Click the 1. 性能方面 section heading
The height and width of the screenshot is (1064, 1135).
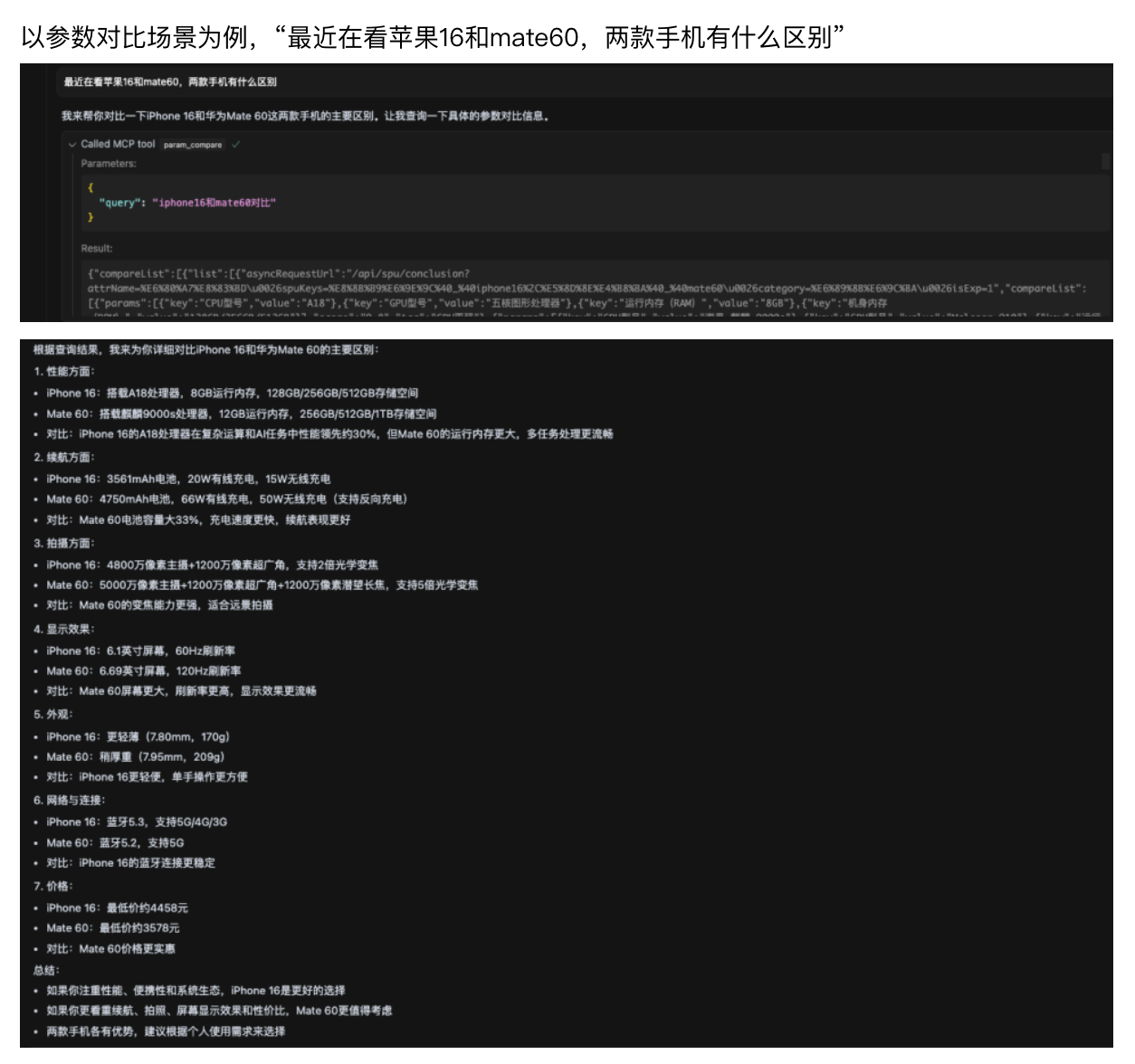click(64, 372)
